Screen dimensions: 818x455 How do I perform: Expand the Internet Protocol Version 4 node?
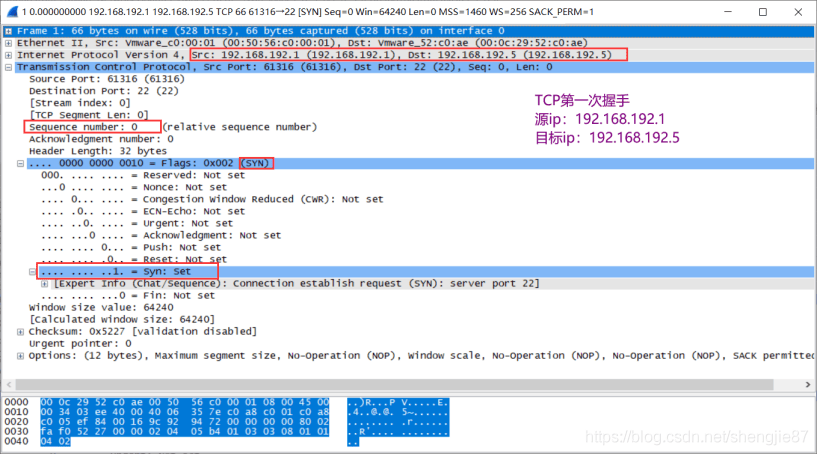(9, 55)
